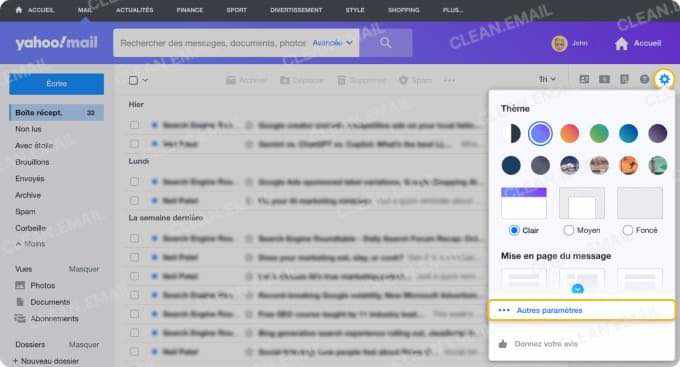The image size is (680, 367).
Task: Tick first checkbox under La semaine dernière
Action: point(134,238)
